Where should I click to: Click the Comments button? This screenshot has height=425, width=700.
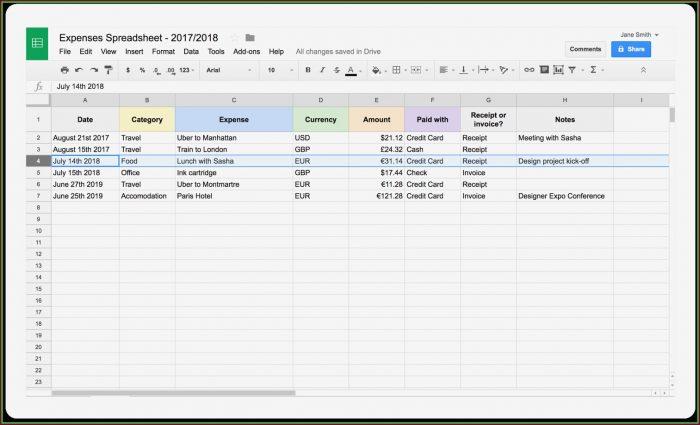(x=585, y=49)
